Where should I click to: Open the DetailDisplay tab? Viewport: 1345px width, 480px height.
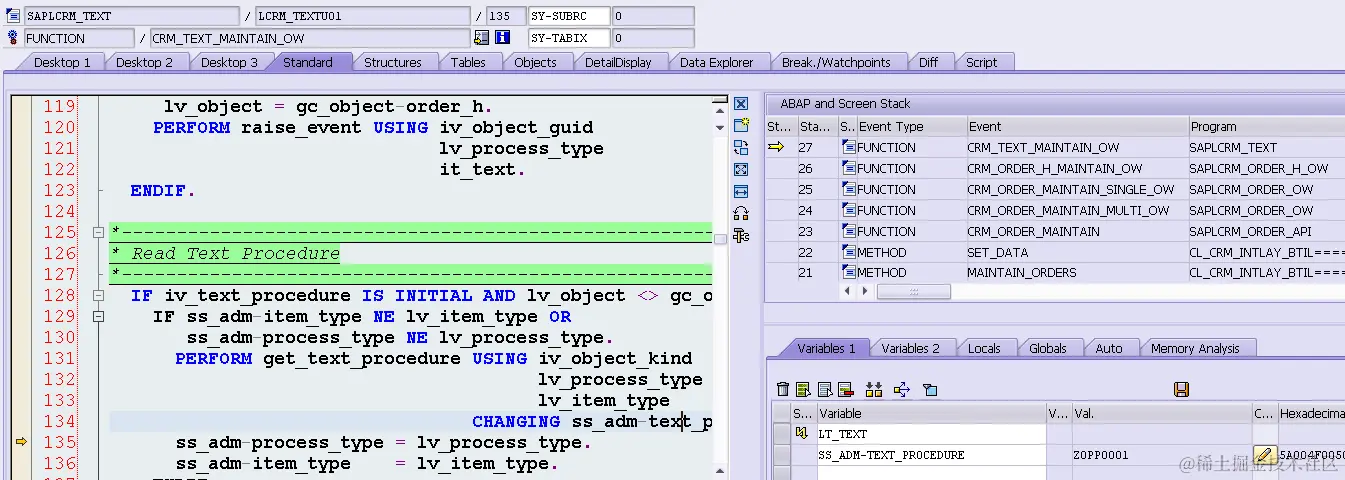pyautogui.click(x=618, y=62)
